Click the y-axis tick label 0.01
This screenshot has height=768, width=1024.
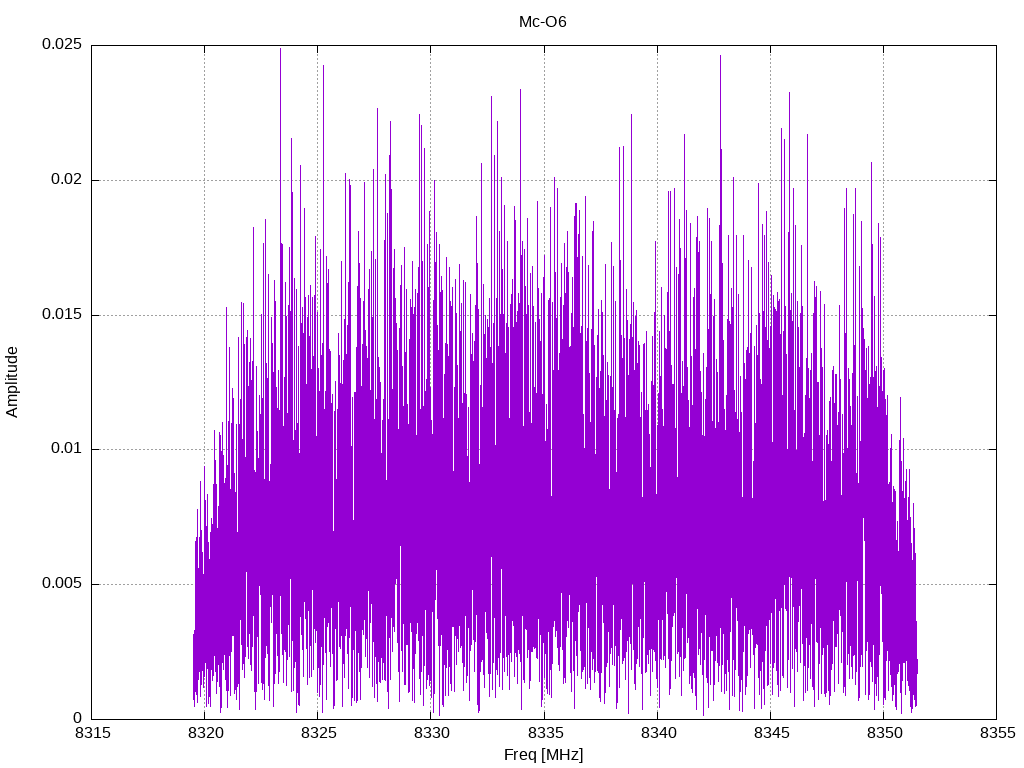tap(67, 449)
